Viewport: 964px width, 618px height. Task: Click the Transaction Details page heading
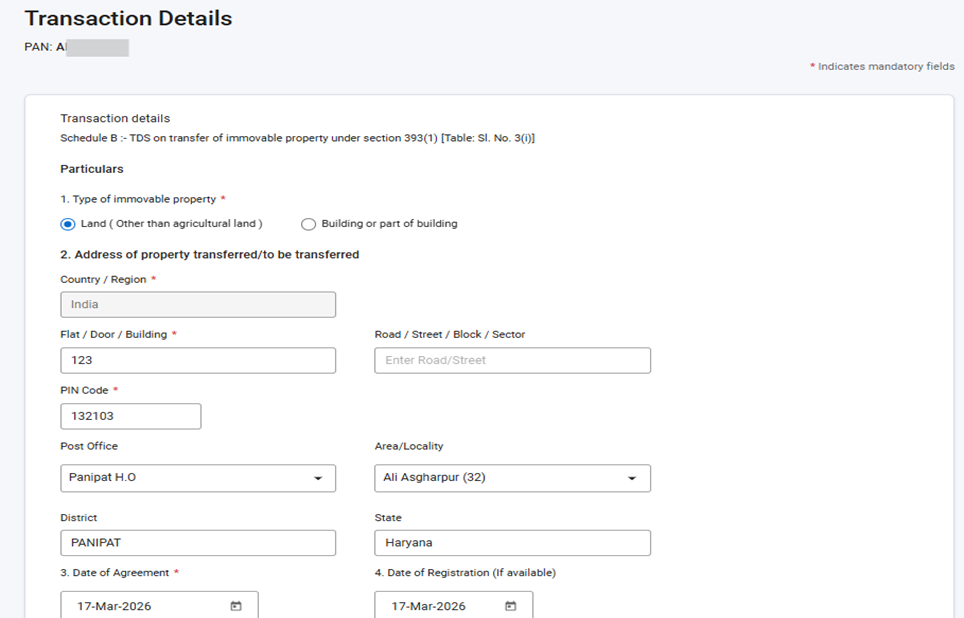[x=128, y=18]
